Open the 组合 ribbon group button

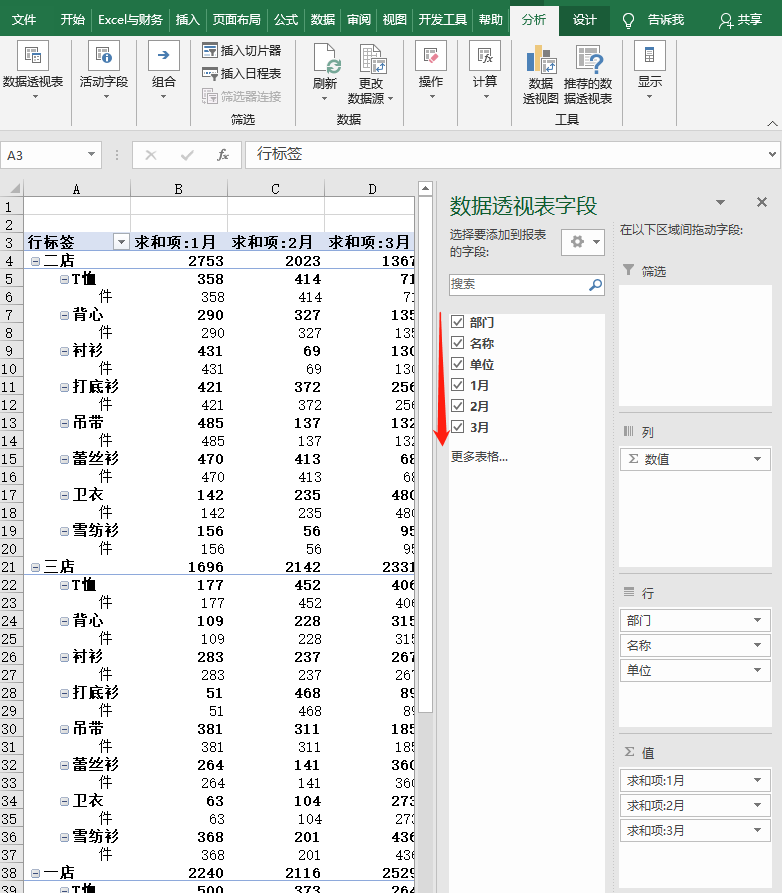tap(163, 71)
